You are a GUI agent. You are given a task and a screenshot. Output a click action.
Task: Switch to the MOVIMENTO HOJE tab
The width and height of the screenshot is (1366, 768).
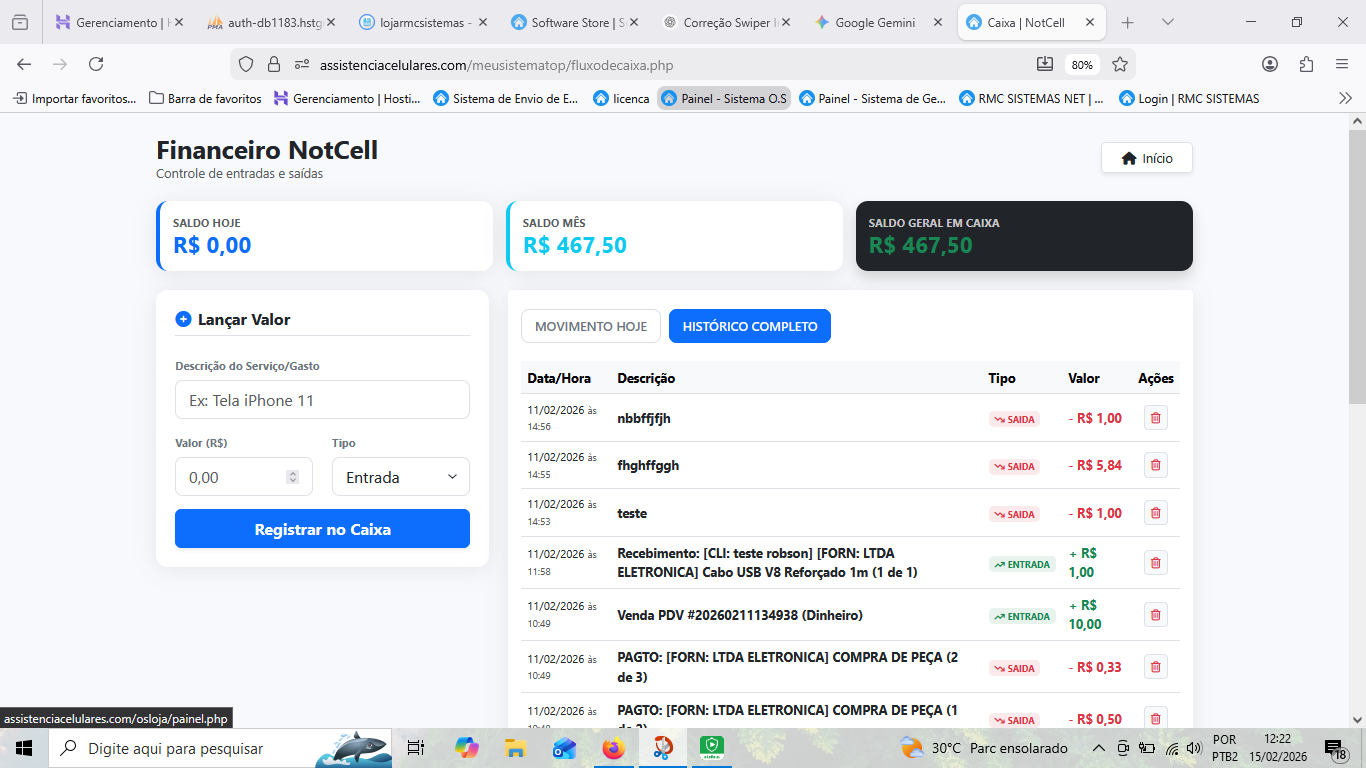(591, 326)
